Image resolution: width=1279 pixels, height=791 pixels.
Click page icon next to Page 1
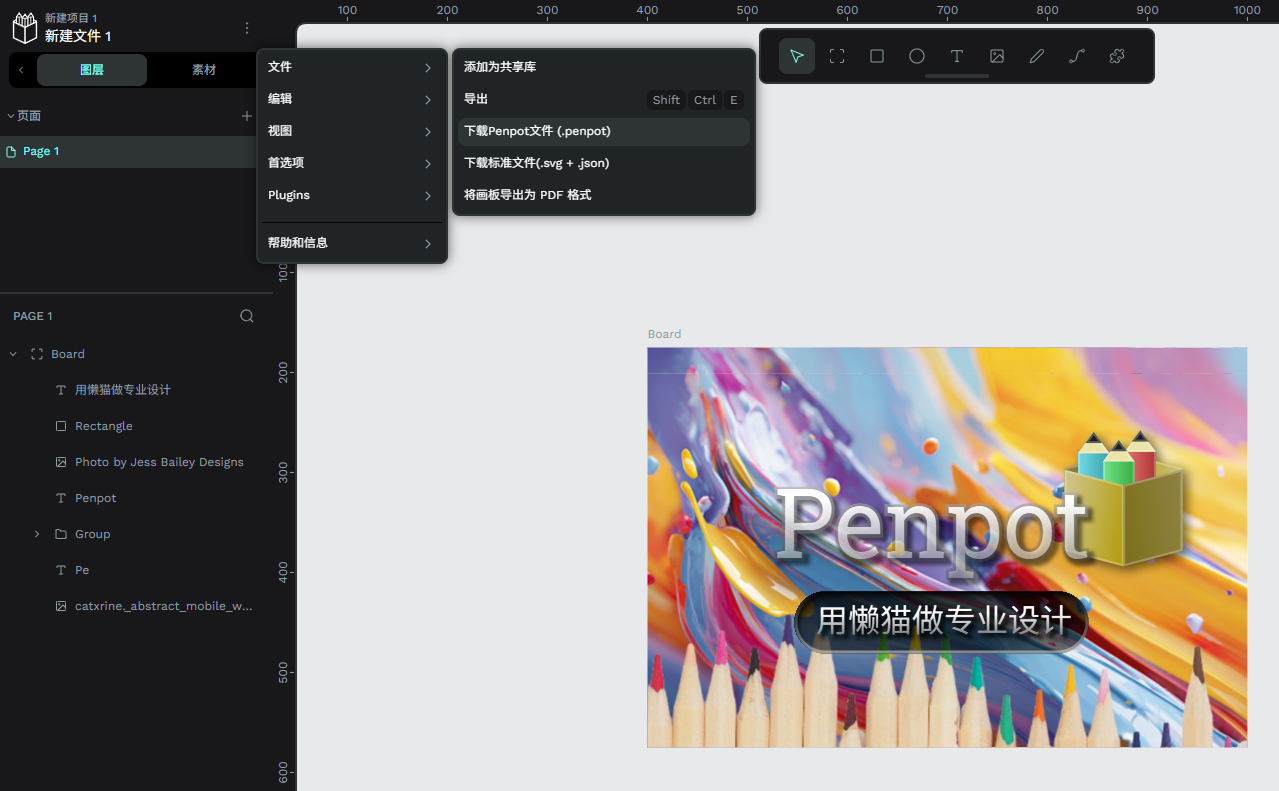pos(11,152)
